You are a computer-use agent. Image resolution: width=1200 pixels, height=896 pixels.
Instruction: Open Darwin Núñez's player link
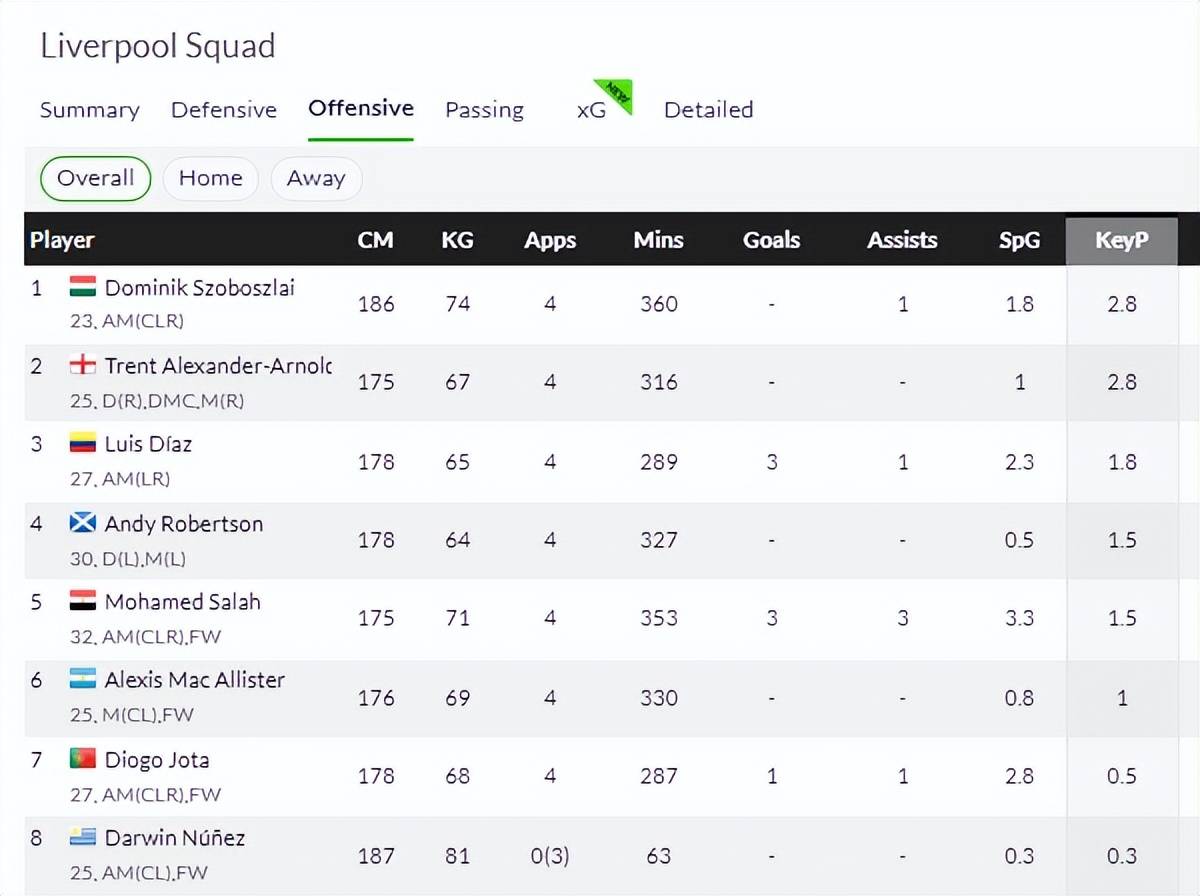click(175, 838)
